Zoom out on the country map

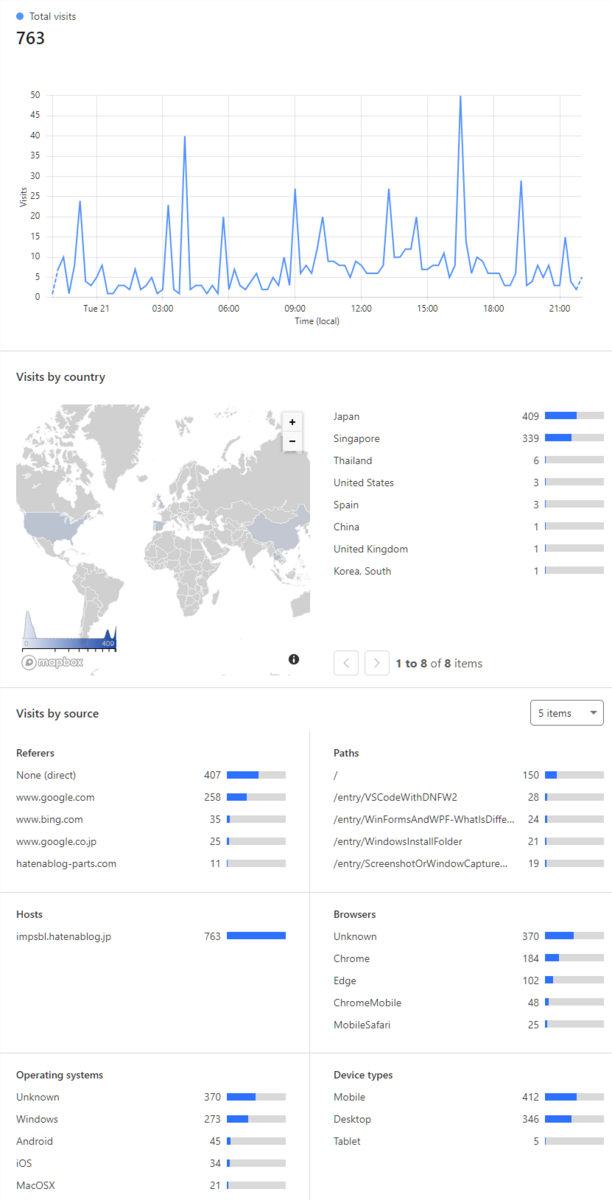point(292,440)
